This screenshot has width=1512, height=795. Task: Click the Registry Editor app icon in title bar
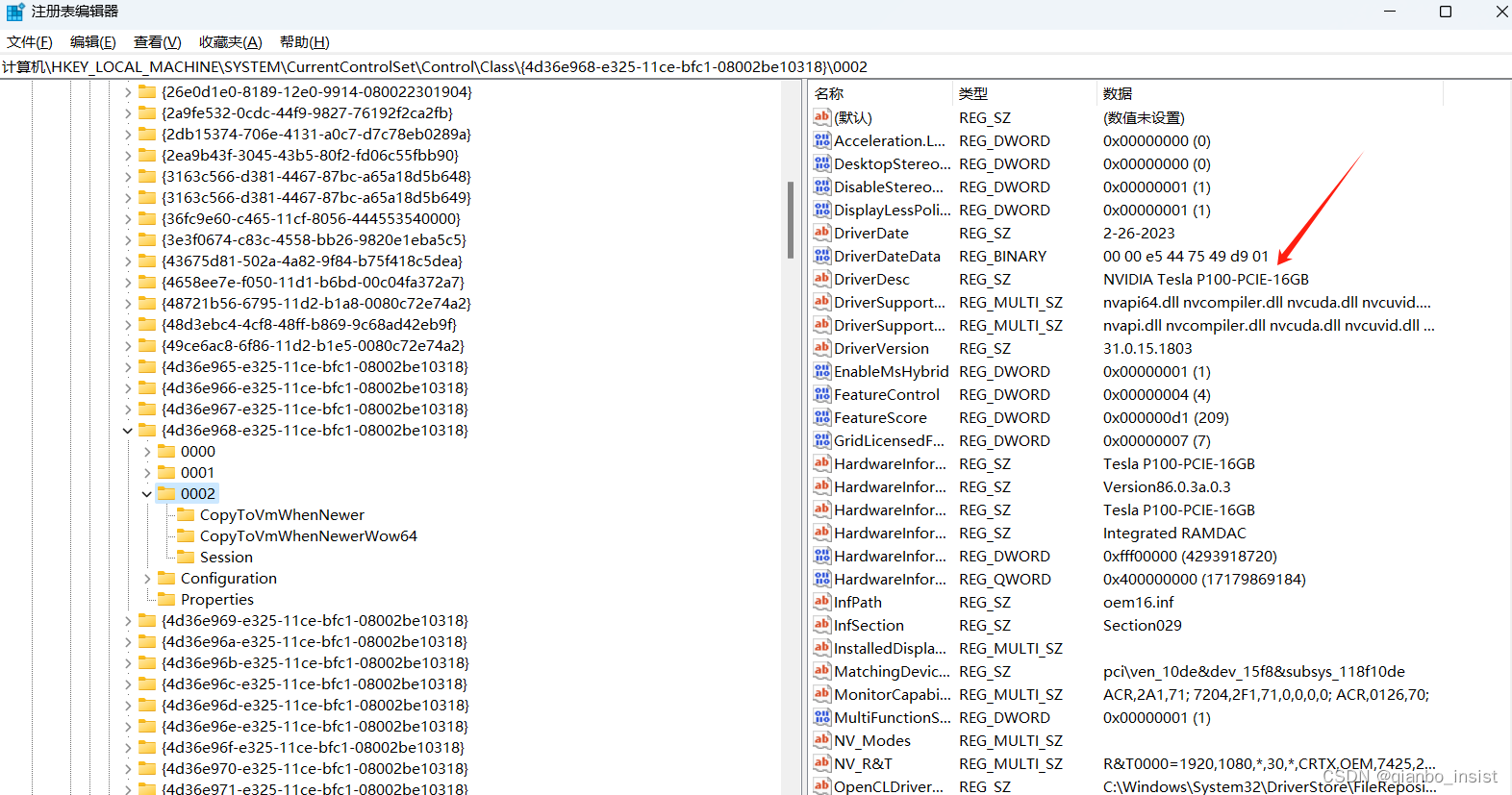(x=15, y=12)
